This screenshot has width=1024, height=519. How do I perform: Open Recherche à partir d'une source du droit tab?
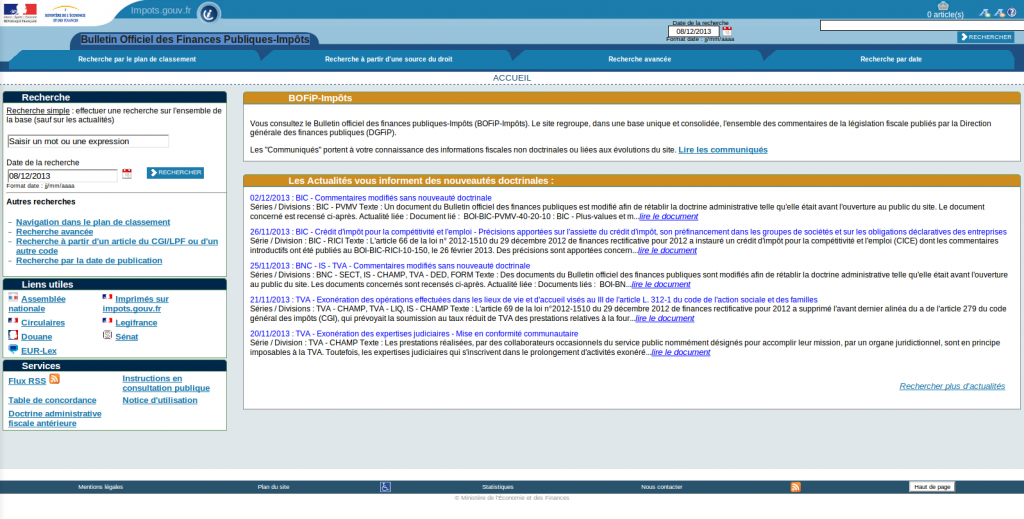[x=389, y=59]
